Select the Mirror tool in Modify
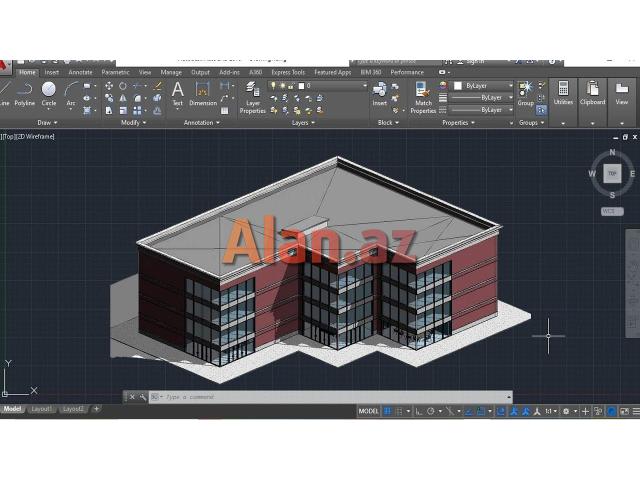This screenshot has height=480, width=640. click(x=123, y=98)
